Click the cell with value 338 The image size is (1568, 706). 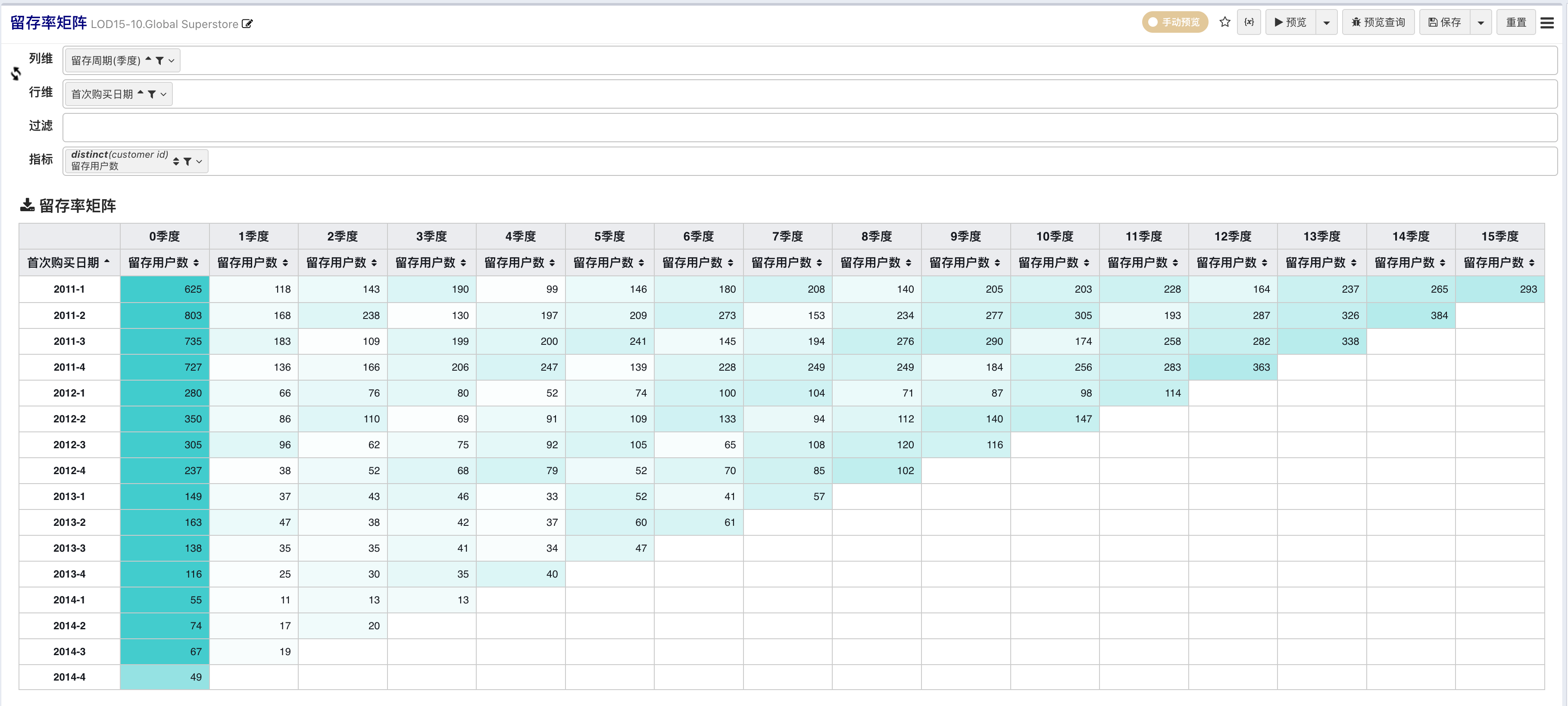click(1322, 341)
